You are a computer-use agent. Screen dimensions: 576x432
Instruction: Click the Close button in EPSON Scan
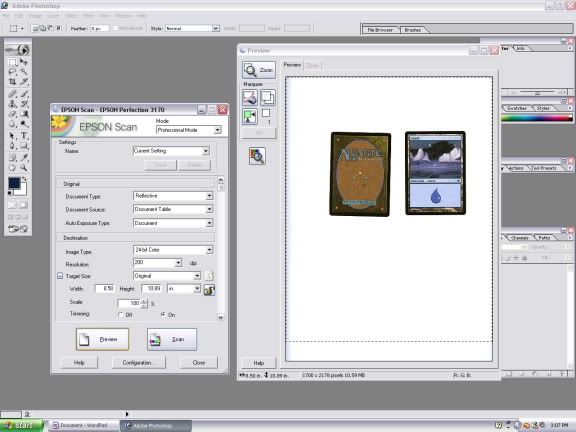click(x=199, y=363)
